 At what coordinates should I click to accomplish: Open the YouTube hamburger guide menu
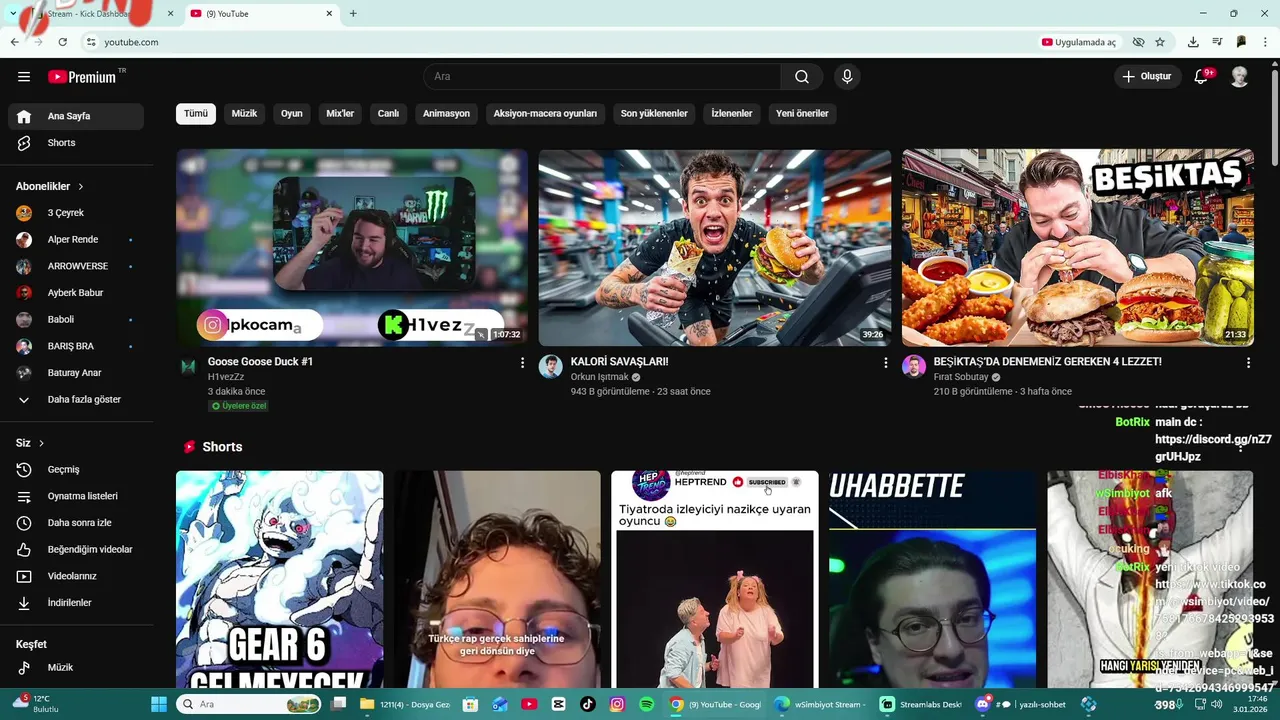24,77
